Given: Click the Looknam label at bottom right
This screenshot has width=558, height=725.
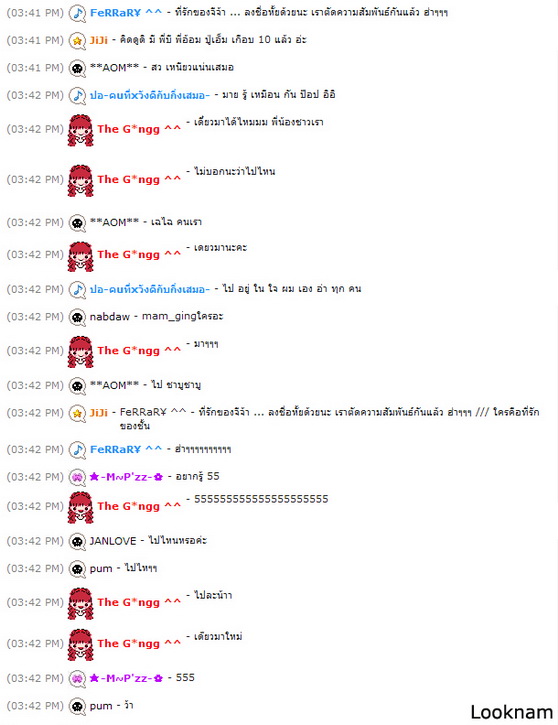Looking at the screenshot, I should click(512, 713).
